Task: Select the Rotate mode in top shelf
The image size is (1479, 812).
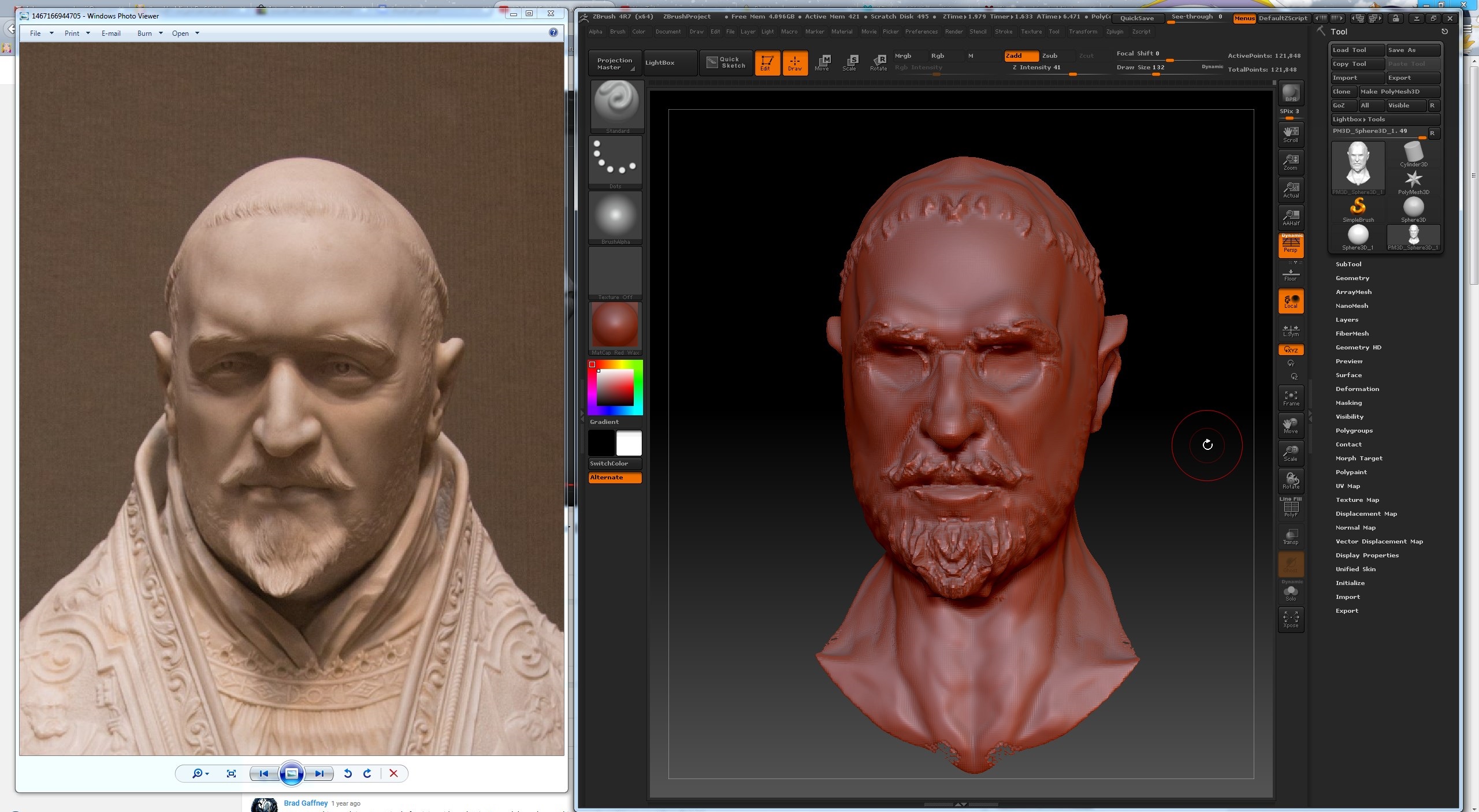Action: (x=878, y=62)
